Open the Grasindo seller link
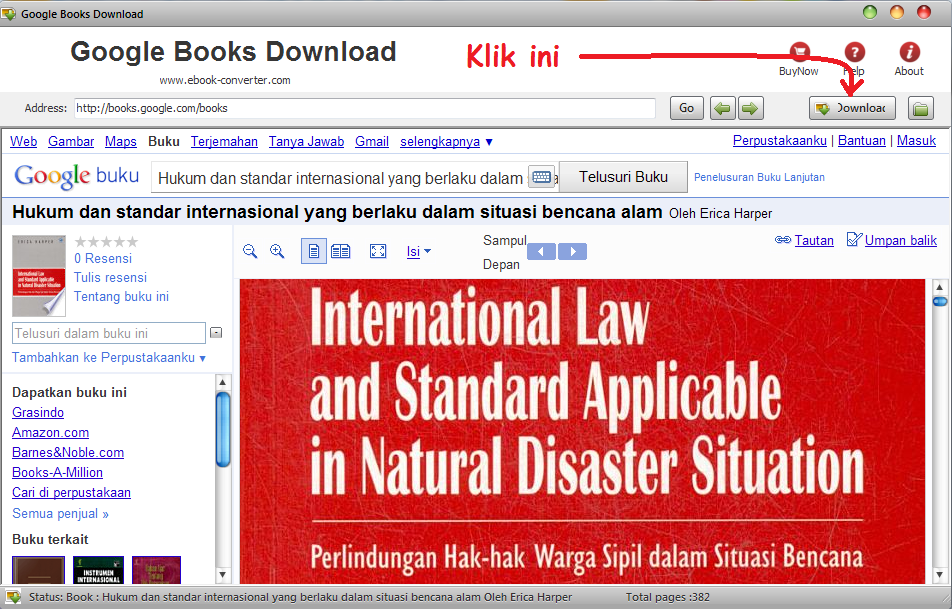The width and height of the screenshot is (952, 609). pos(38,412)
